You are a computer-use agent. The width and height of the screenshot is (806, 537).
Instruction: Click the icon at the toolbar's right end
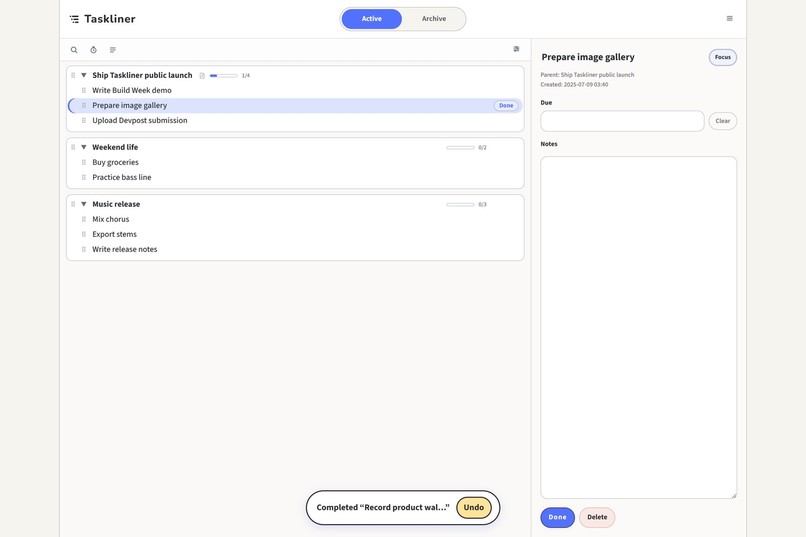[x=516, y=49]
